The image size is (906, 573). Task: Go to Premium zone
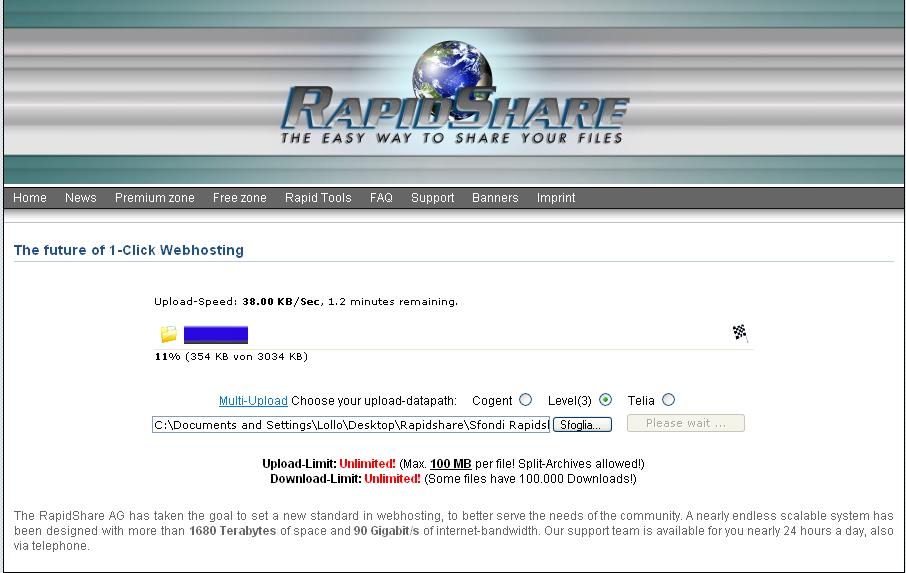[154, 198]
